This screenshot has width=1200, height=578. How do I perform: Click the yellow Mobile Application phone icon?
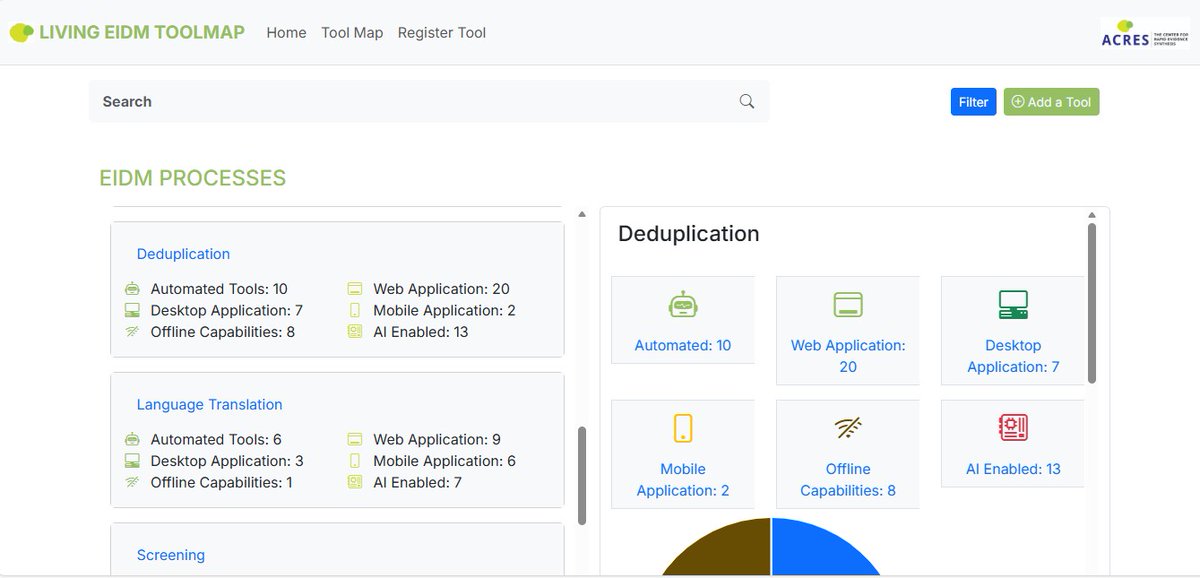[683, 428]
